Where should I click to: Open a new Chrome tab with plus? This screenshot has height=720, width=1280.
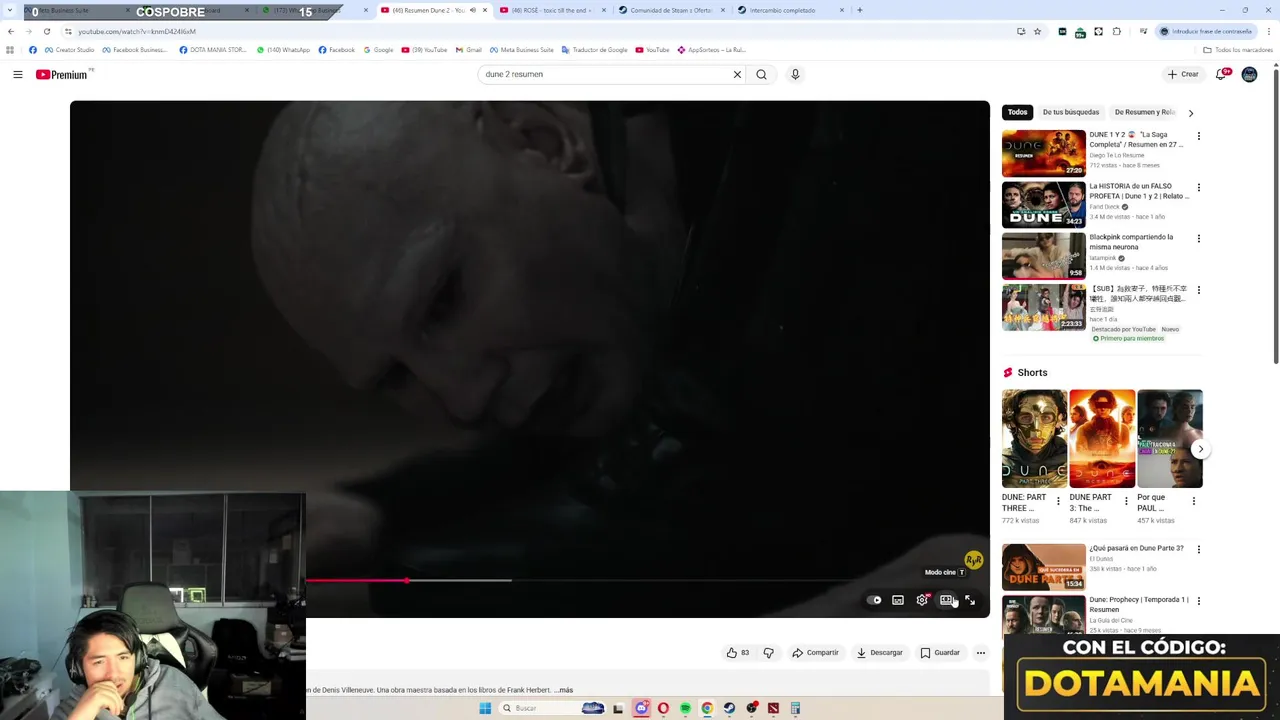point(859,10)
